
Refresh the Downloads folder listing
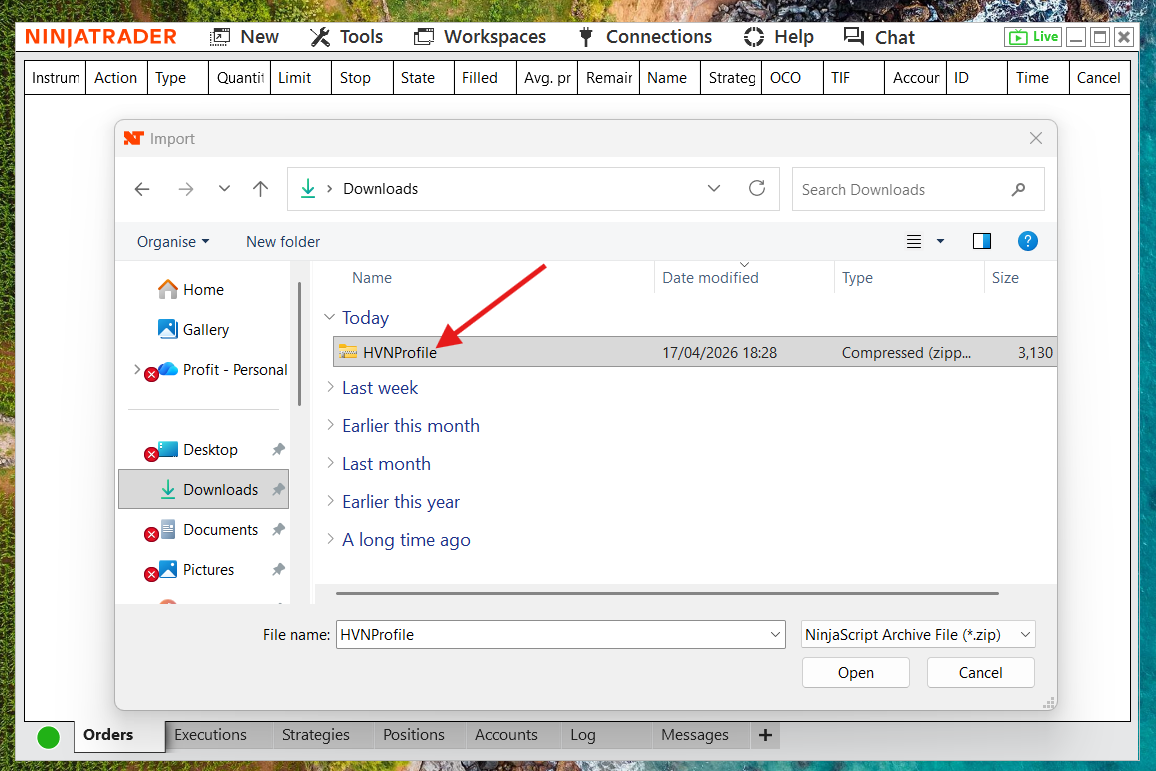click(x=757, y=189)
